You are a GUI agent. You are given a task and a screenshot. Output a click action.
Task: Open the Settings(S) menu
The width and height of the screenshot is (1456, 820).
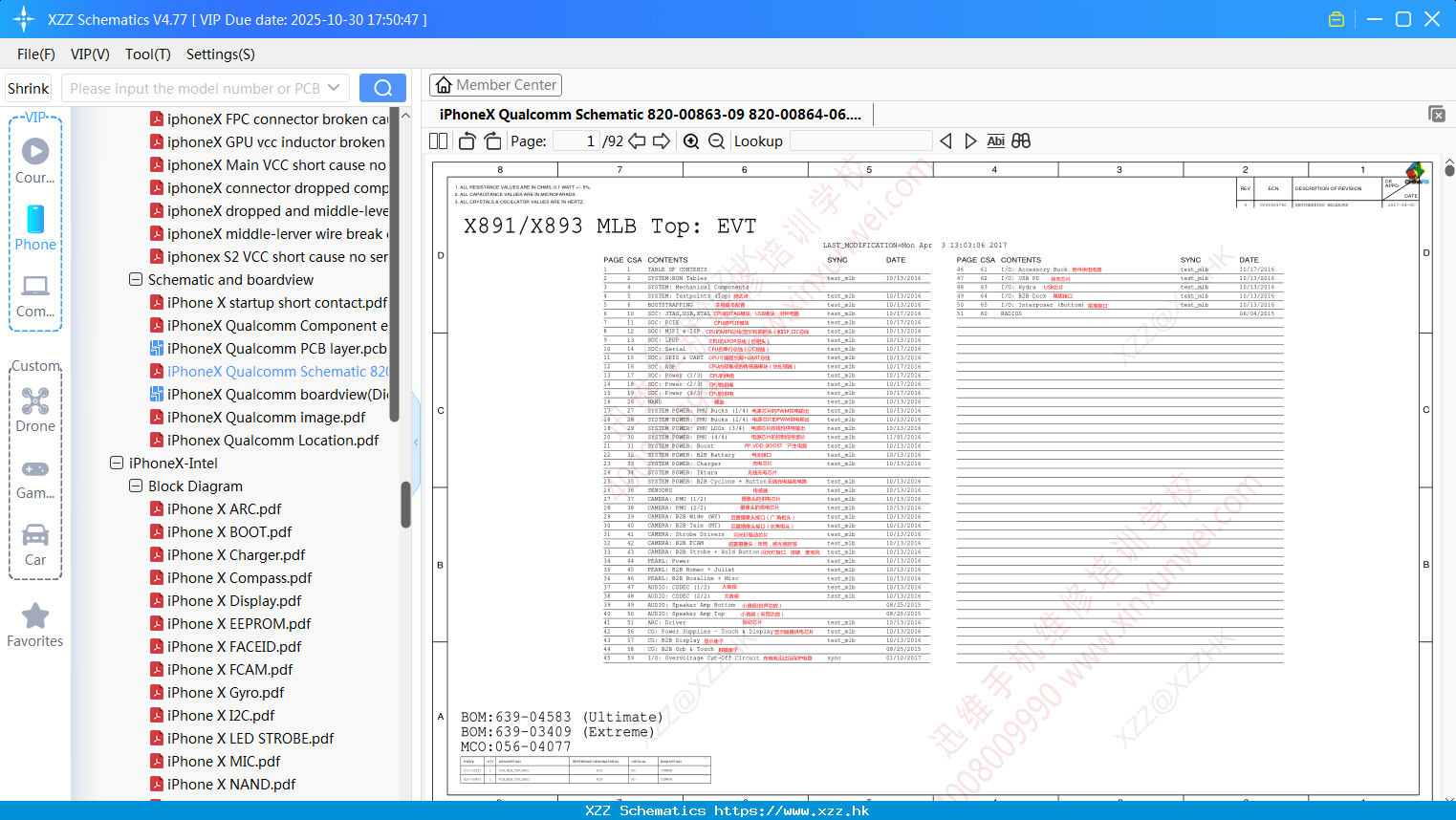pyautogui.click(x=220, y=54)
